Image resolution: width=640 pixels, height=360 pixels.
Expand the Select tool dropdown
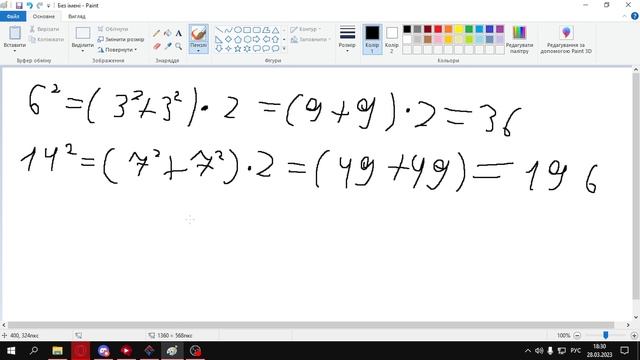[82, 50]
